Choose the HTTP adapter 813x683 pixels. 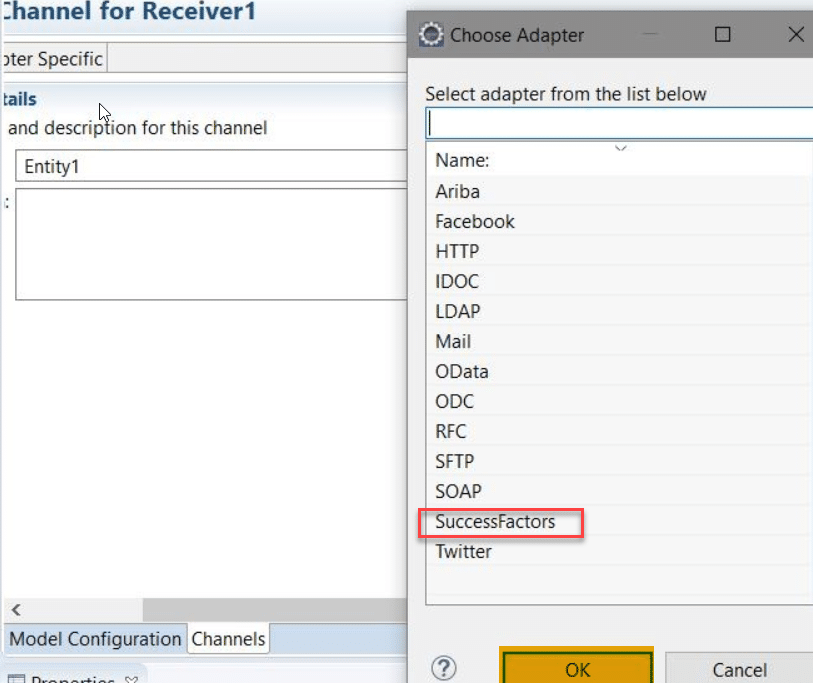point(457,251)
